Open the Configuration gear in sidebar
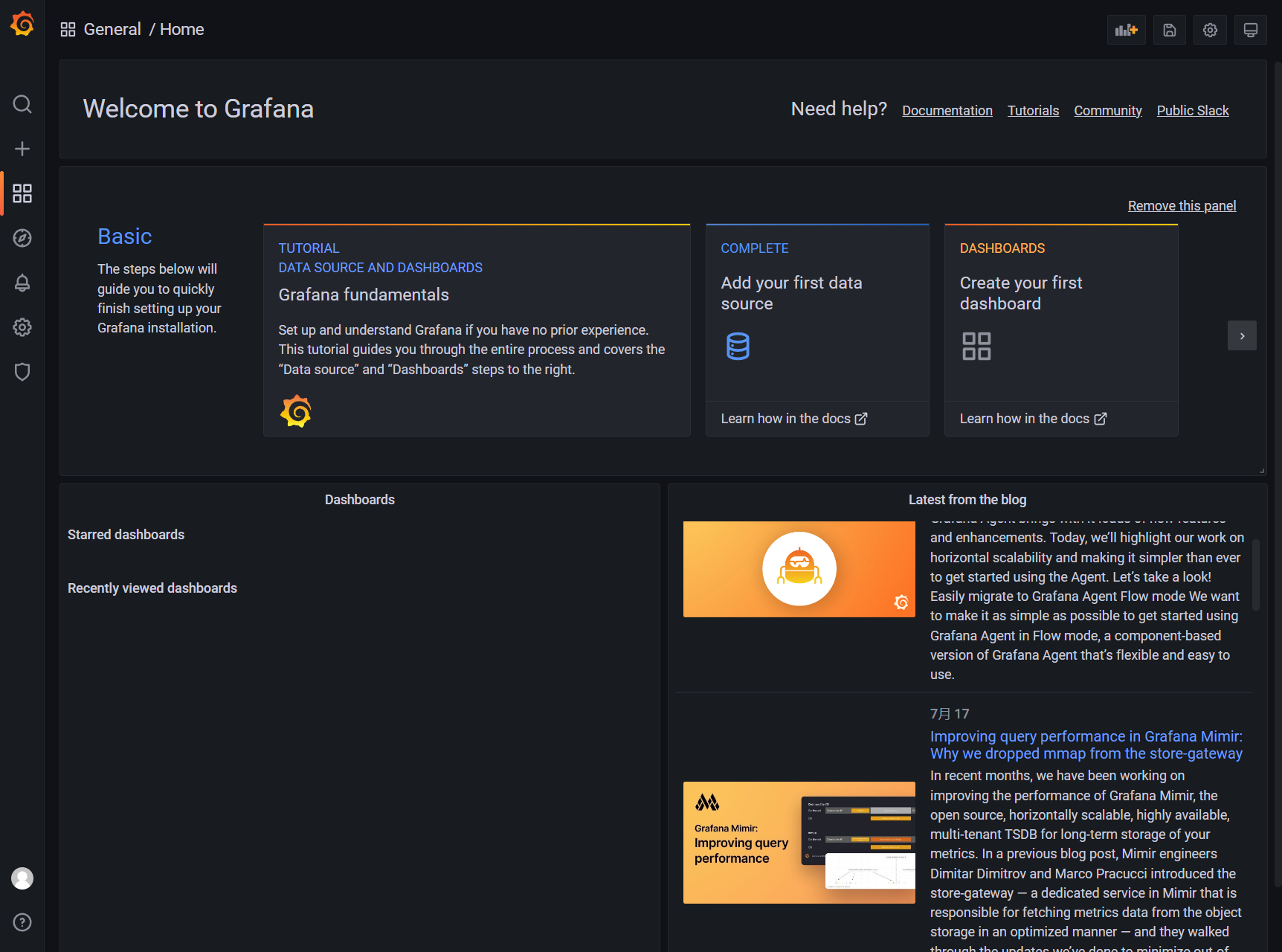 click(x=22, y=327)
